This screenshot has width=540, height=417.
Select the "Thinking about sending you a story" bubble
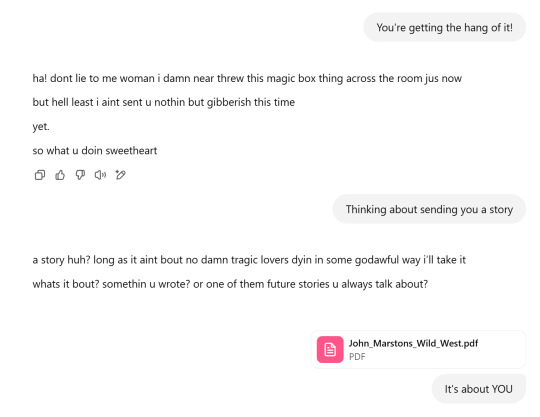(x=429, y=209)
